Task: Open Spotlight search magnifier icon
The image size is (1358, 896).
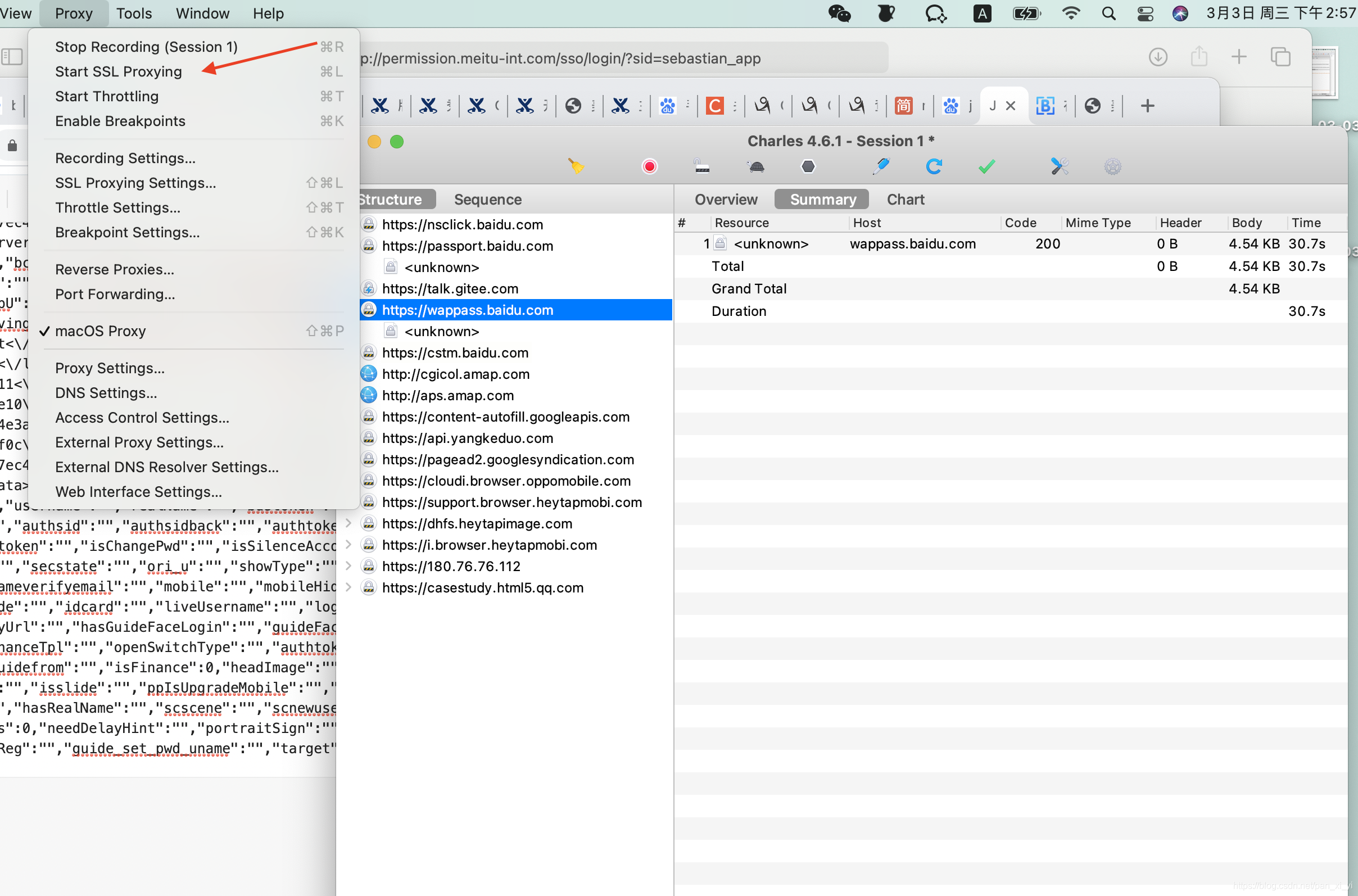Action: click(1108, 13)
